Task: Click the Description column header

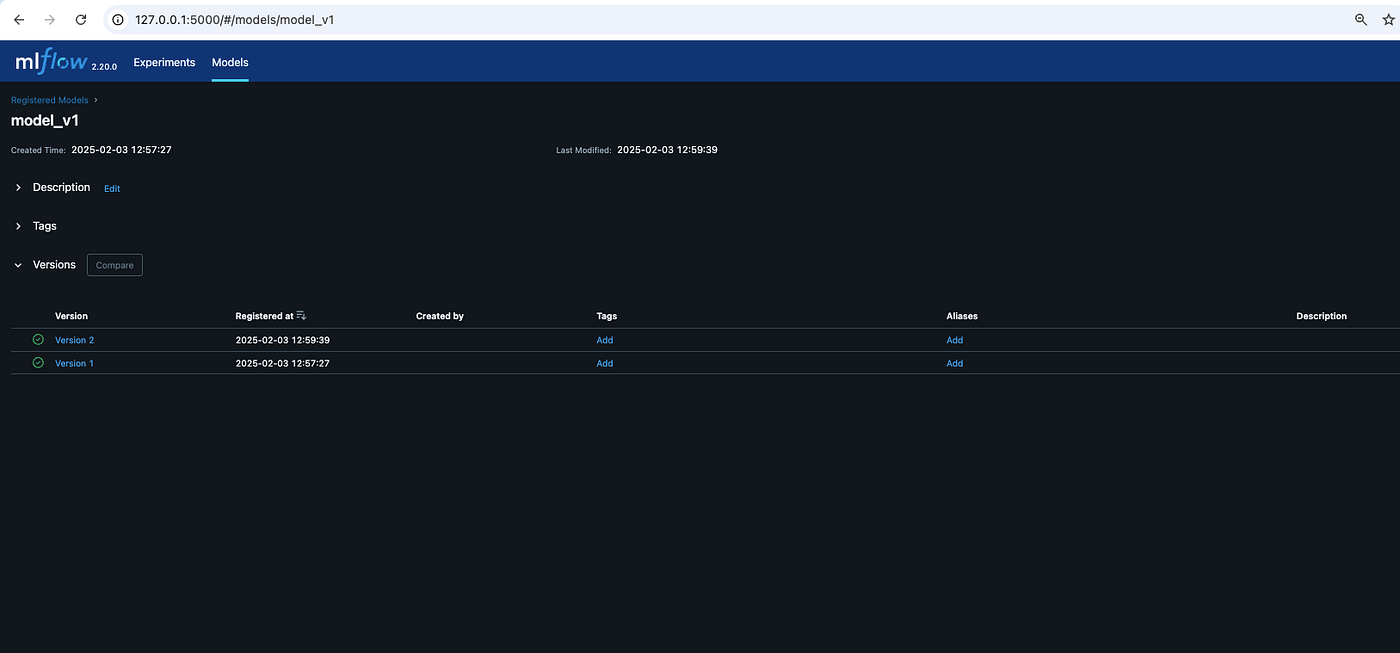Action: pyautogui.click(x=1321, y=316)
